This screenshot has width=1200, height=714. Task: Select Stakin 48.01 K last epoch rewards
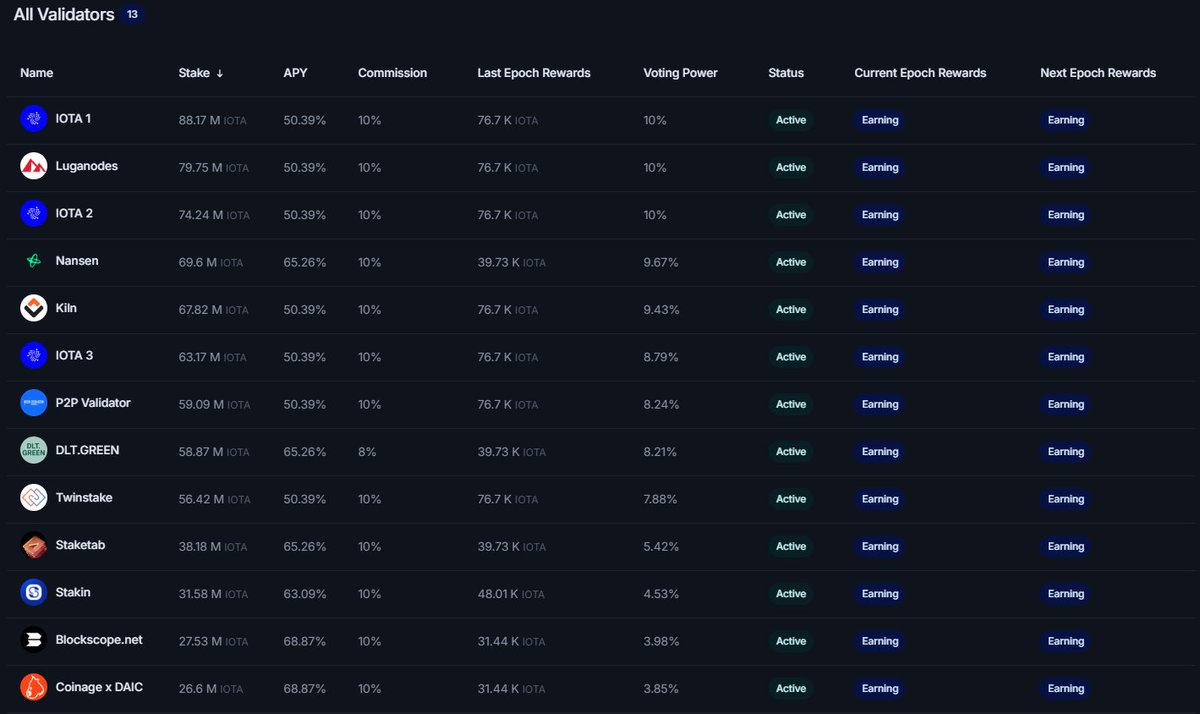pos(511,594)
